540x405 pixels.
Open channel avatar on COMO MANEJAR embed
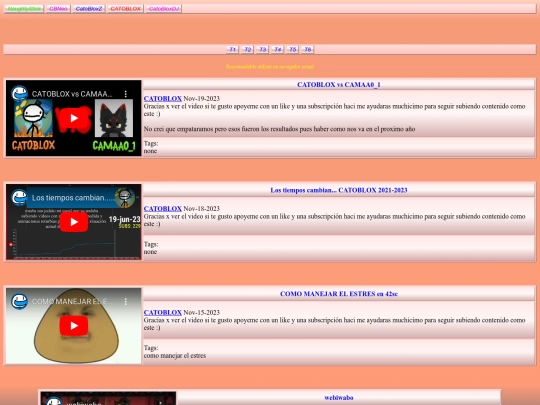coord(19,301)
